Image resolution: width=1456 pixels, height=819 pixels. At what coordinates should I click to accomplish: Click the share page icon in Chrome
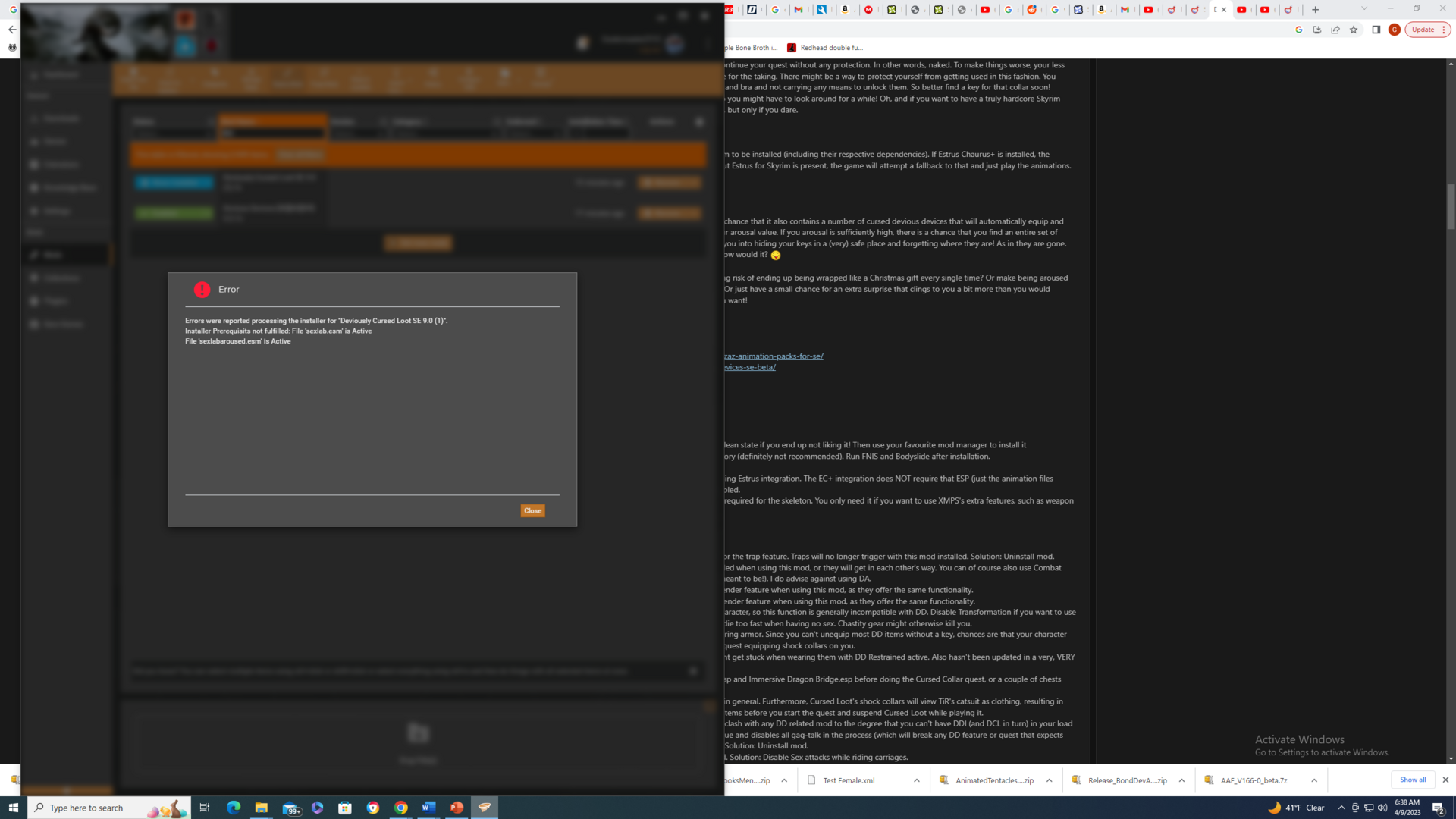pyautogui.click(x=1335, y=30)
